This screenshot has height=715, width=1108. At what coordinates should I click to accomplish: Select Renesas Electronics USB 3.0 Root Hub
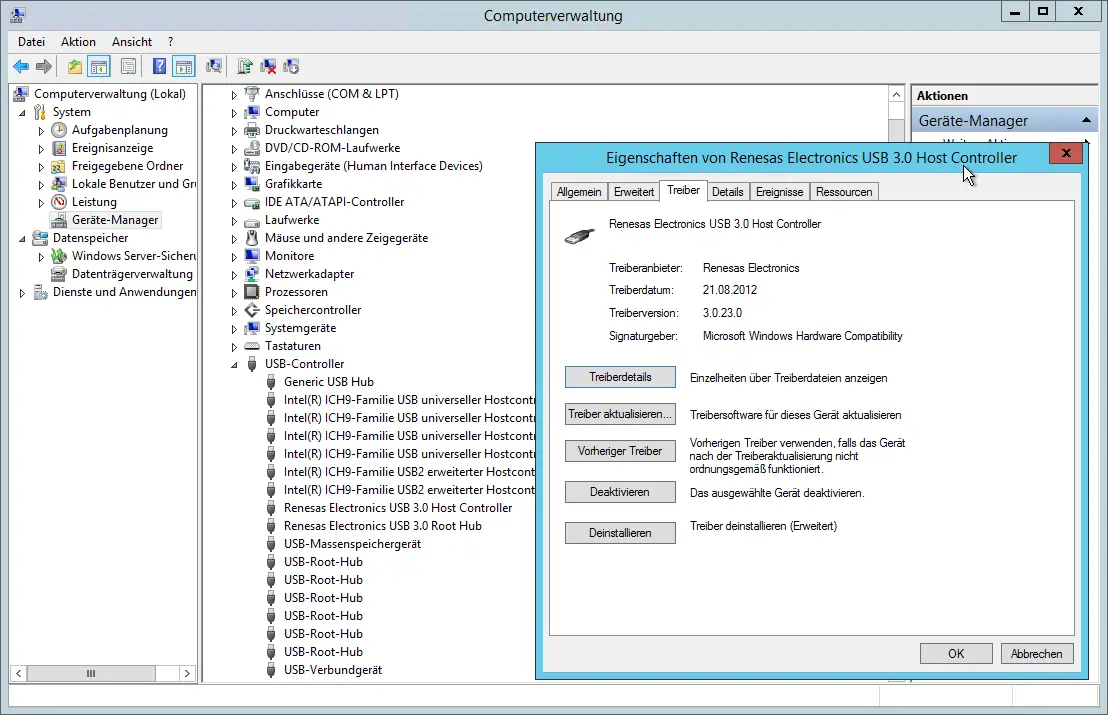(382, 526)
